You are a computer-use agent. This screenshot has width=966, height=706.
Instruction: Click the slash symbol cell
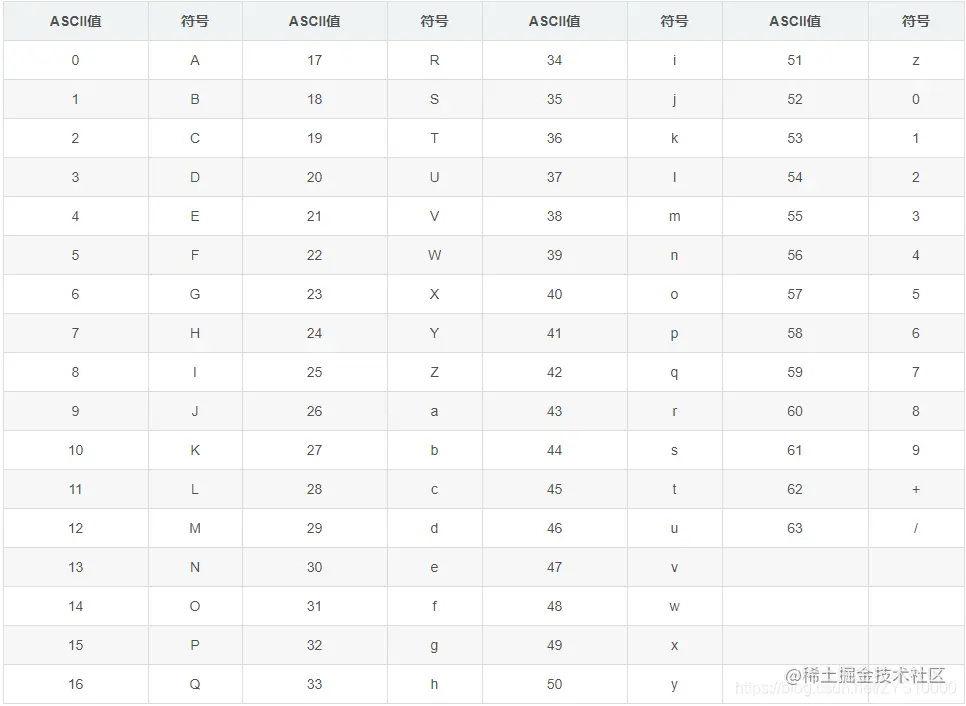click(915, 528)
